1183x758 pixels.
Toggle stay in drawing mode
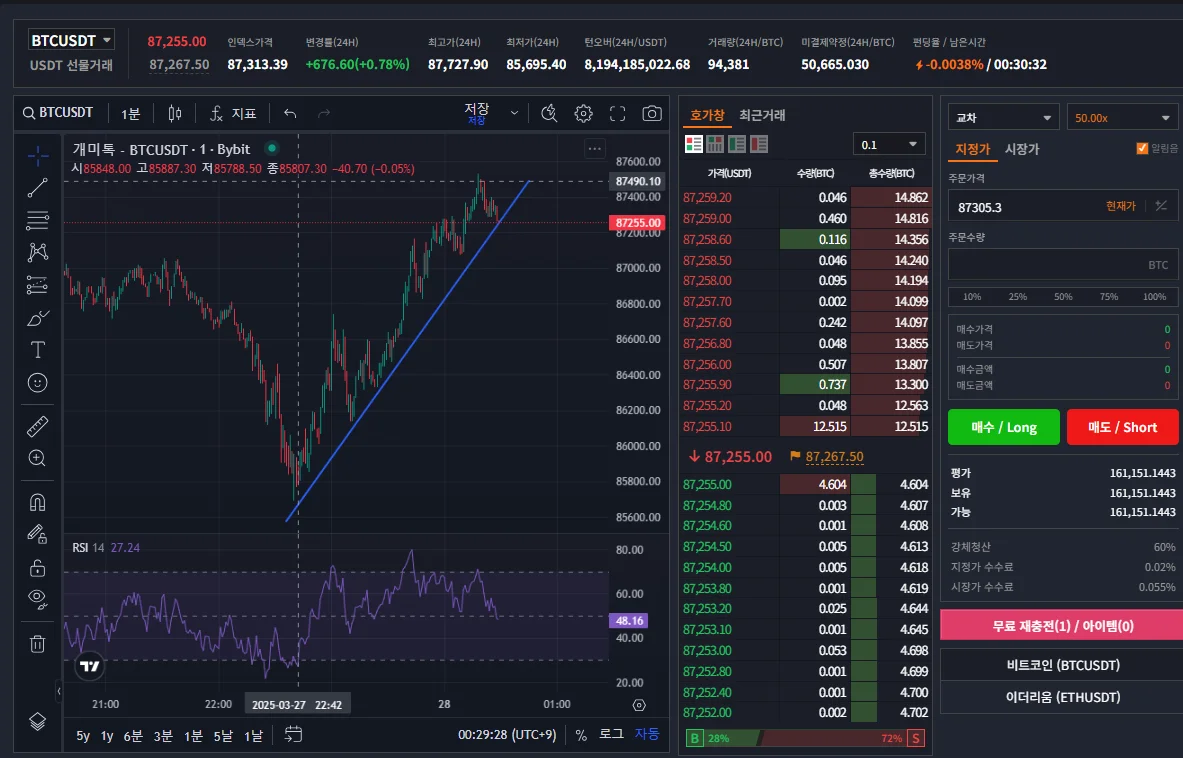[37, 535]
